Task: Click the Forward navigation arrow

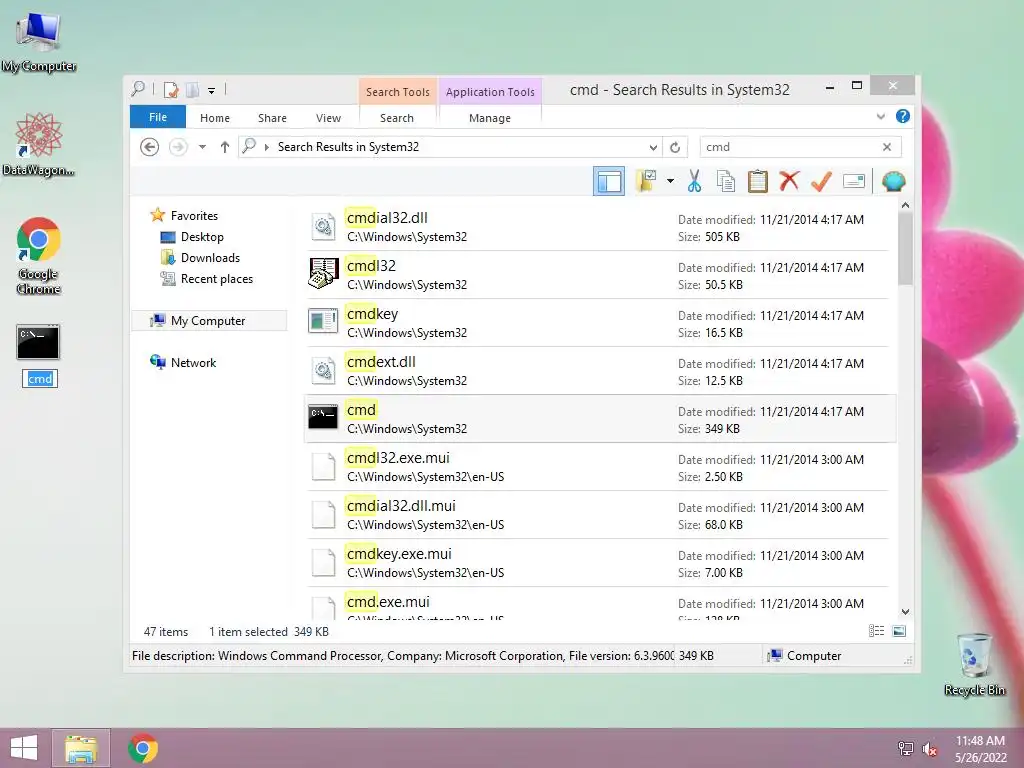Action: coord(178,147)
